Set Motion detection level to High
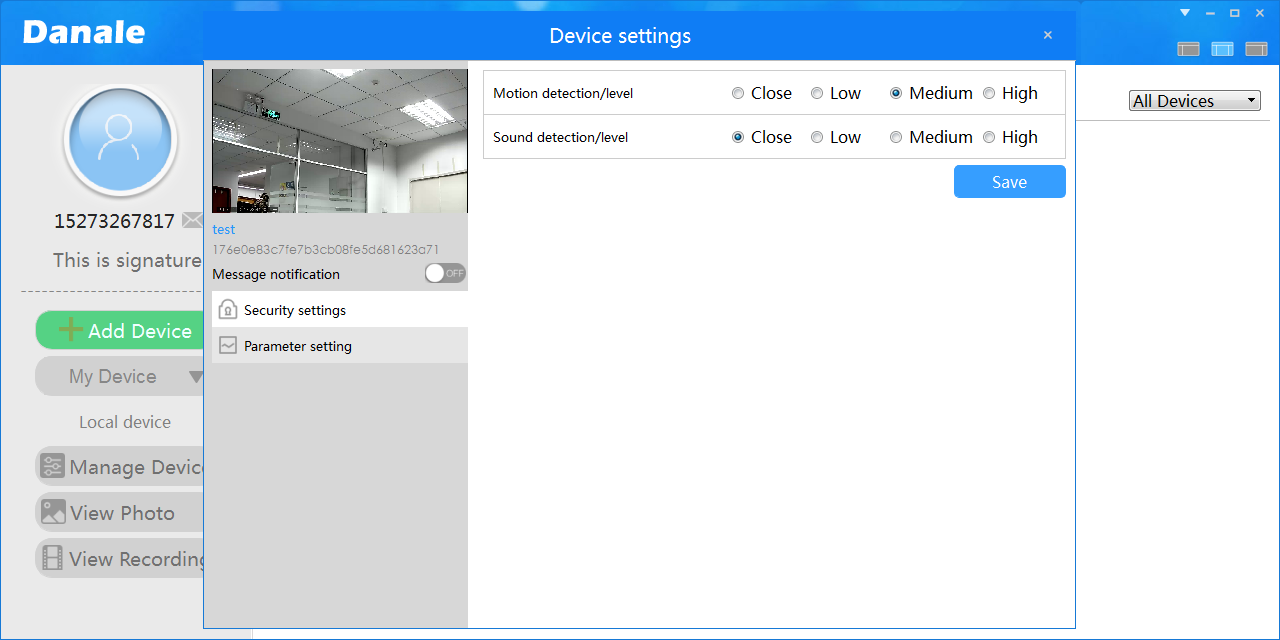 [x=989, y=94]
